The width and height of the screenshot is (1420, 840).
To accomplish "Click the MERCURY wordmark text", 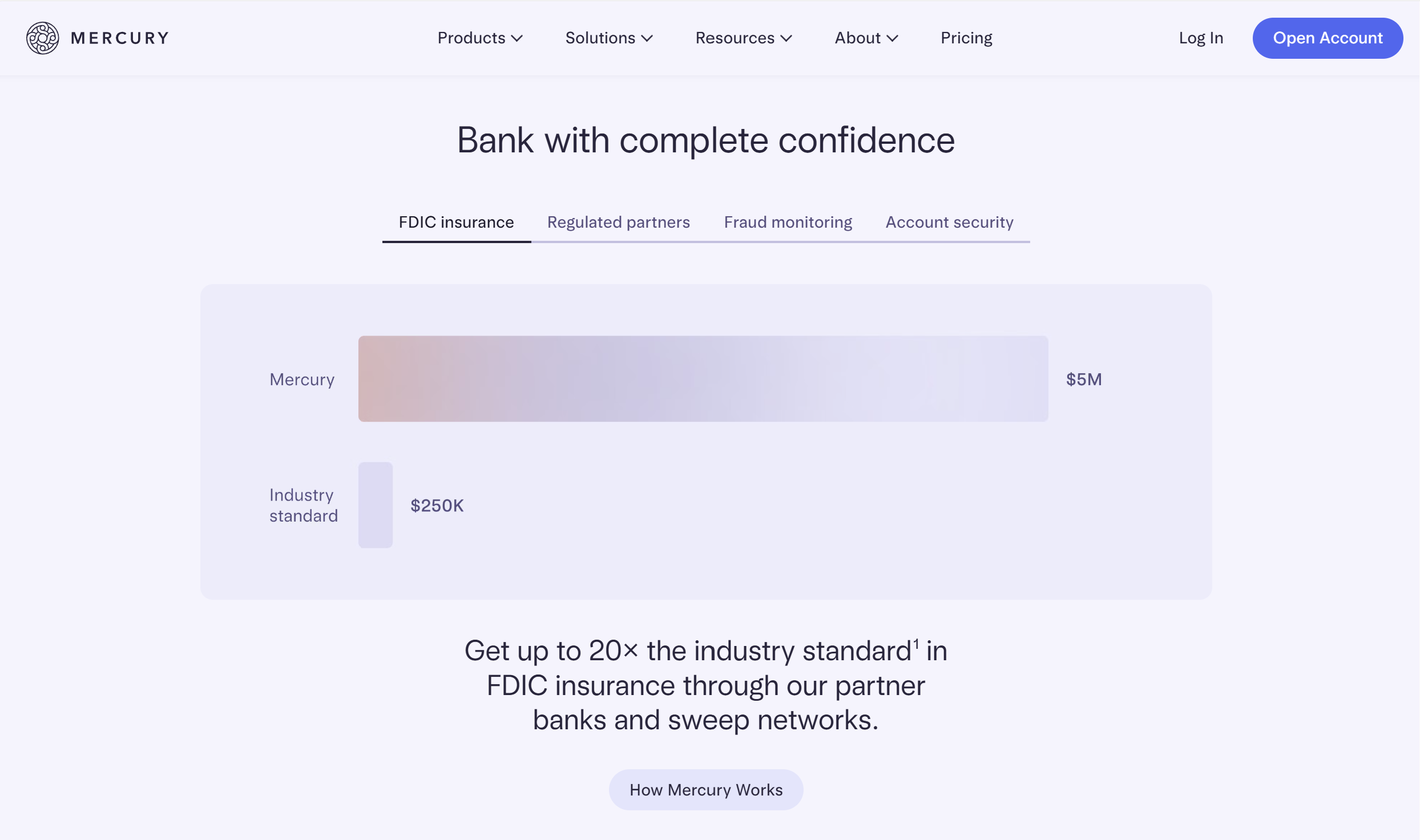I will point(120,38).
